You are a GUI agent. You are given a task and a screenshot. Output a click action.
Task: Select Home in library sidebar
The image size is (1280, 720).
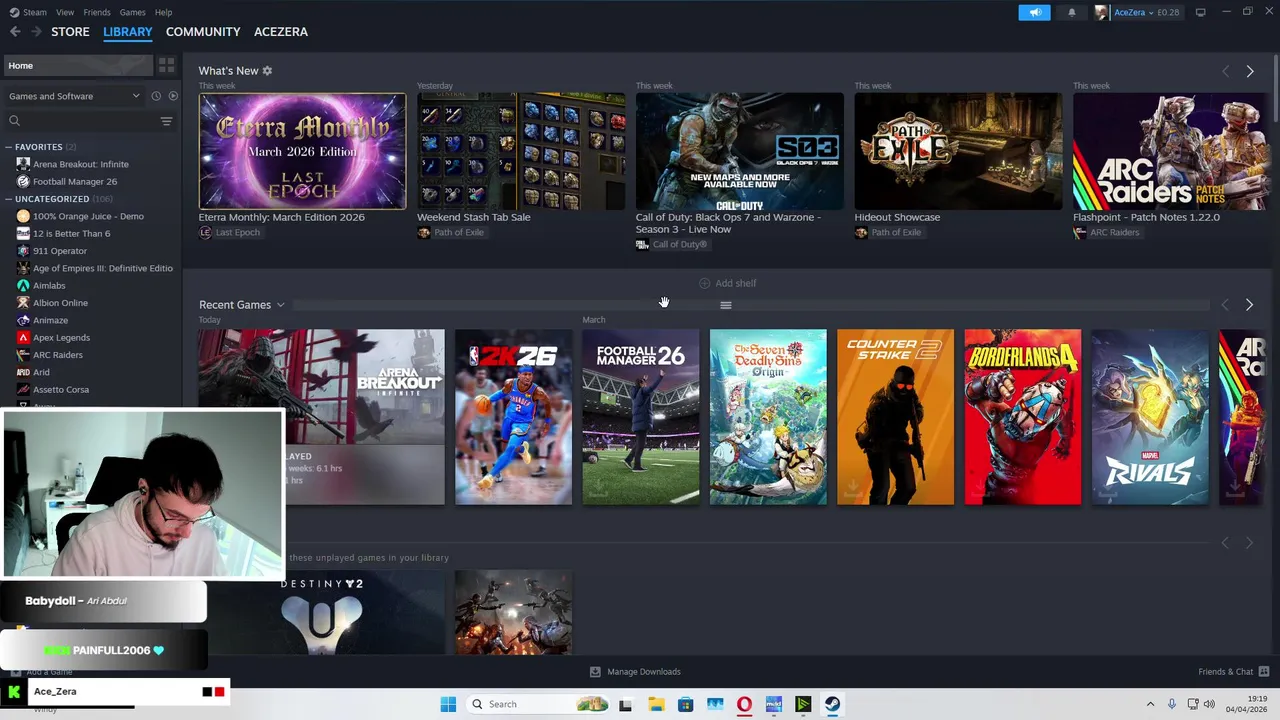point(78,66)
